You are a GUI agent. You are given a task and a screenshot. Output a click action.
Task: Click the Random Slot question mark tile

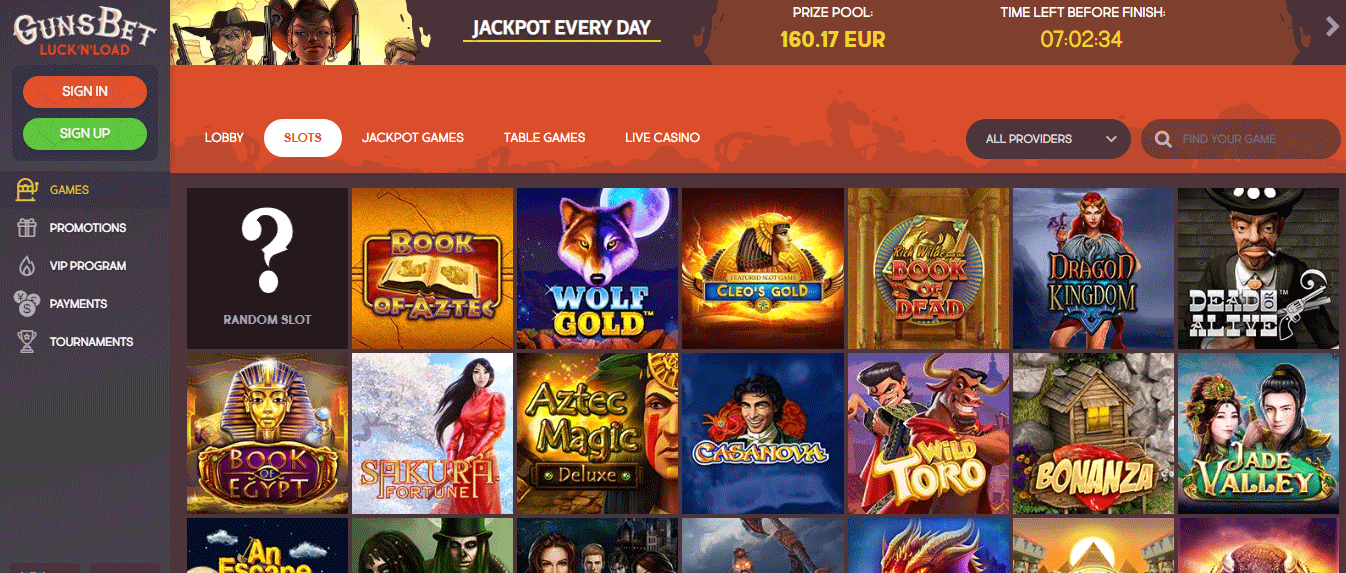pyautogui.click(x=268, y=268)
